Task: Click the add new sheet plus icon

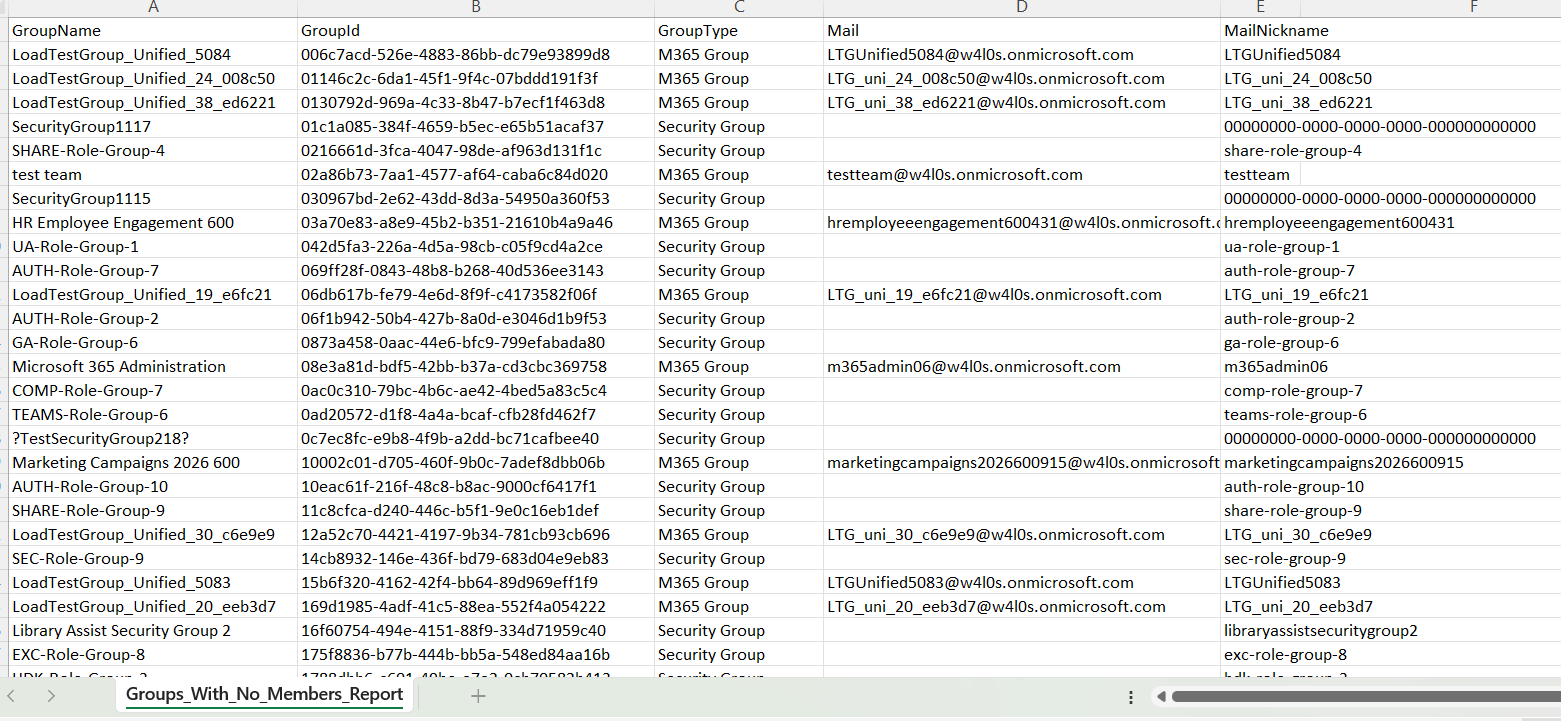Action: [478, 696]
